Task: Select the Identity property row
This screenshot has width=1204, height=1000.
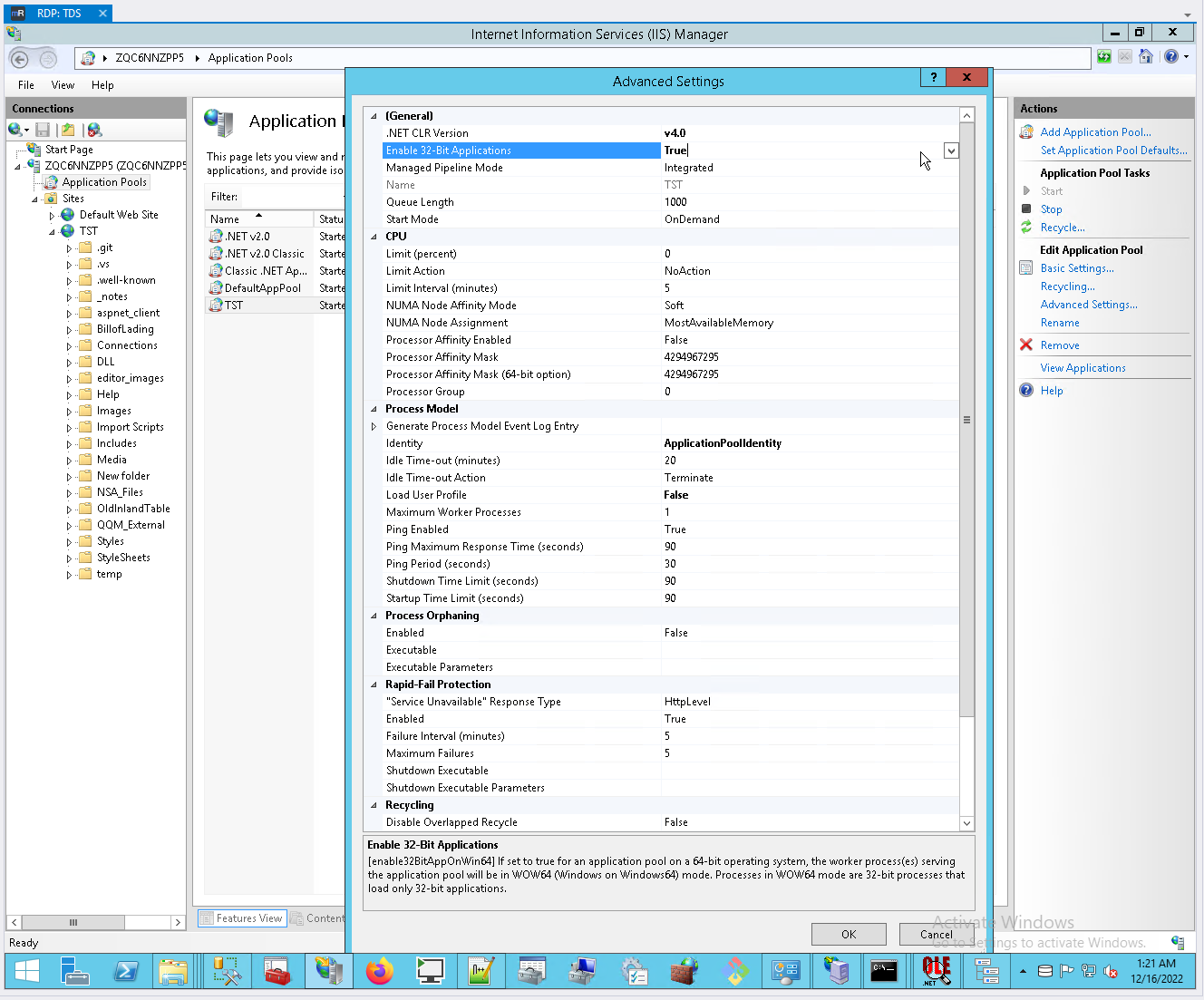Action: click(670, 443)
